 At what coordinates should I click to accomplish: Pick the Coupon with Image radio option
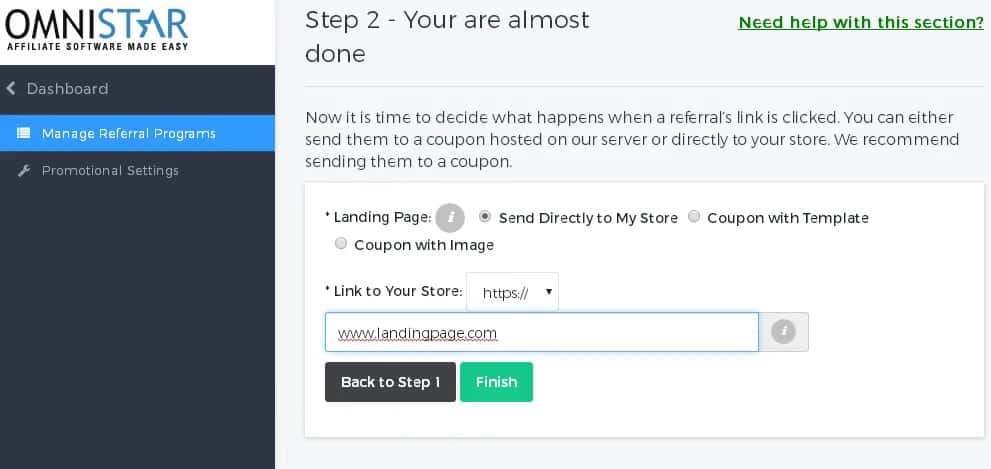click(x=341, y=244)
